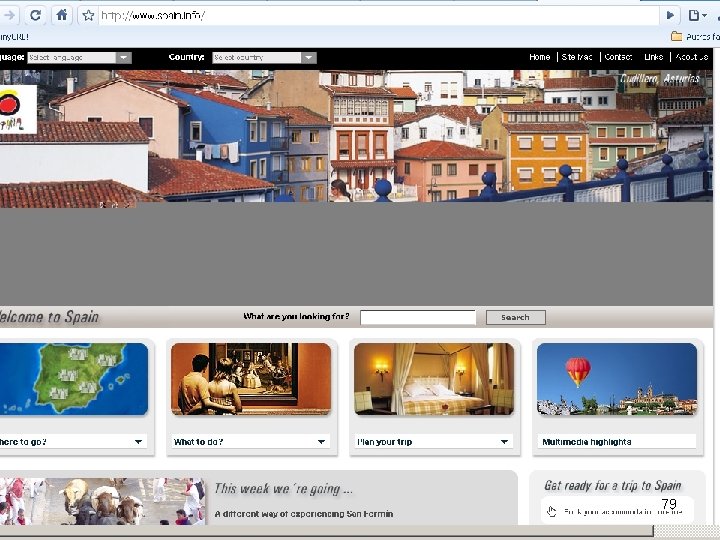This screenshot has height=540, width=720.
Task: Click the hand icon in trip panel
Action: click(551, 511)
